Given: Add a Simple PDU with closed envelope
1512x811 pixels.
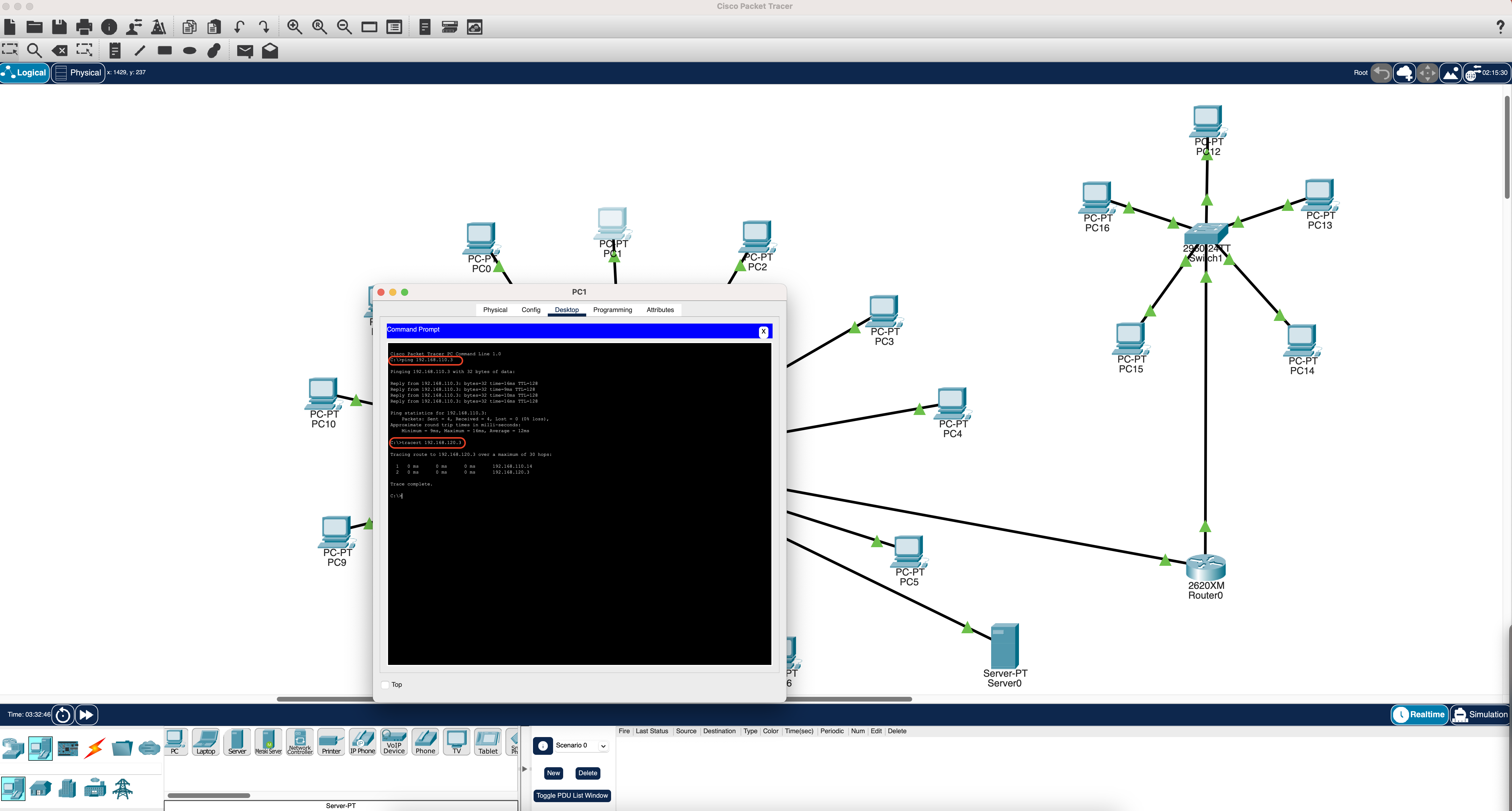Looking at the screenshot, I should 245,51.
